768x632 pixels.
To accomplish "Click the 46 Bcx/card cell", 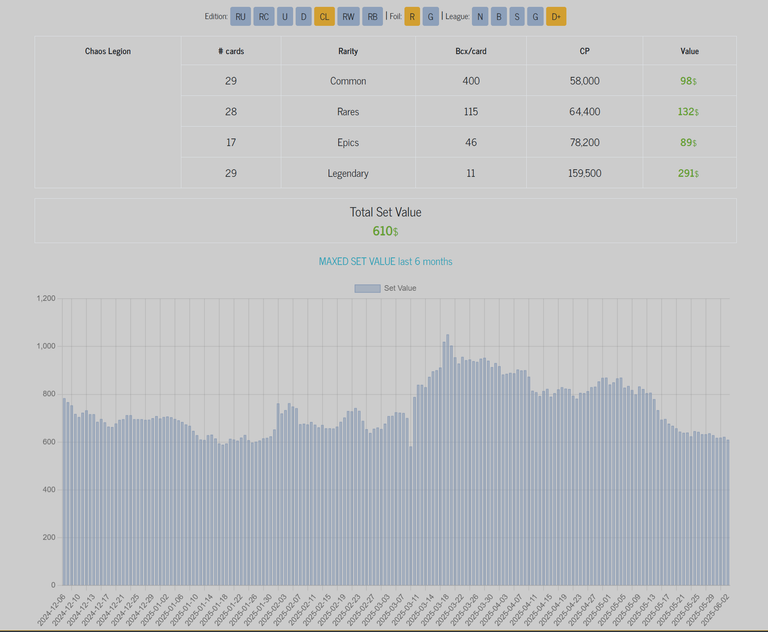I will pos(471,143).
